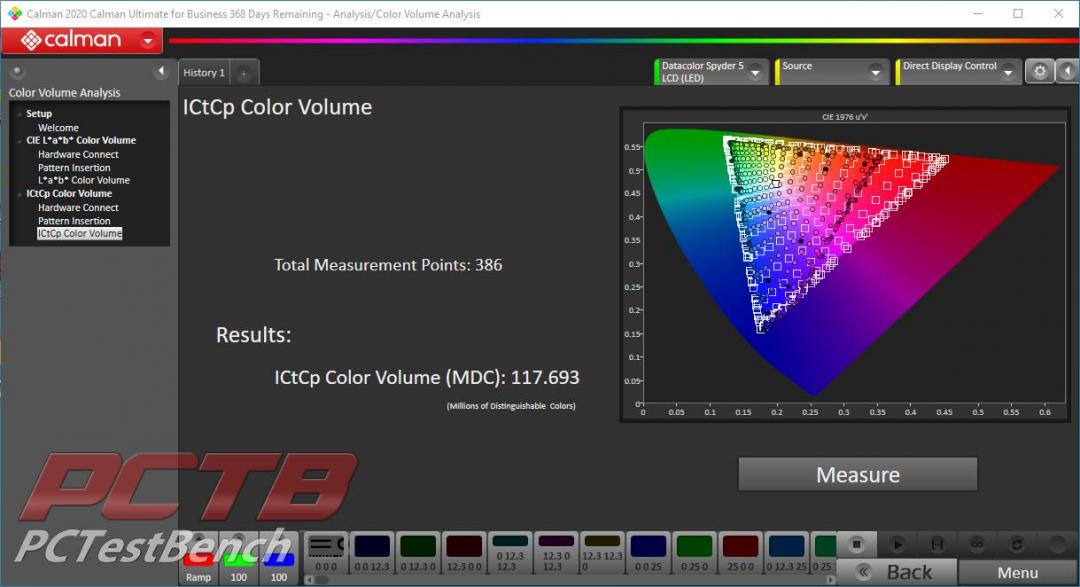This screenshot has height=587, width=1080.
Task: Click the stop measurement button
Action: click(x=857, y=544)
